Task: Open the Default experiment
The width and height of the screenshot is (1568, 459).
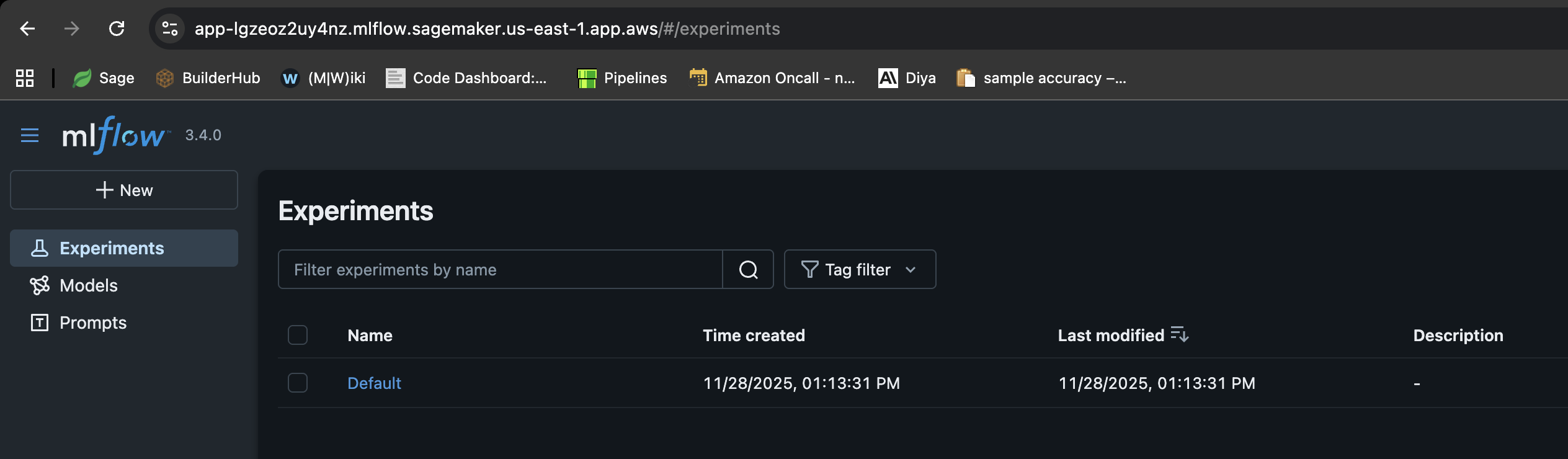Action: click(374, 383)
